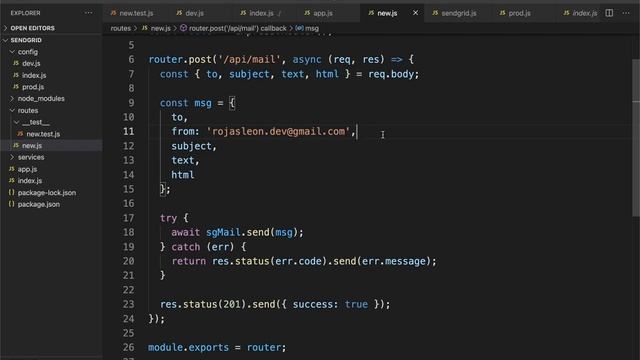Open editor more actions ellipsis
This screenshot has width=640, height=360.
(x=626, y=13)
